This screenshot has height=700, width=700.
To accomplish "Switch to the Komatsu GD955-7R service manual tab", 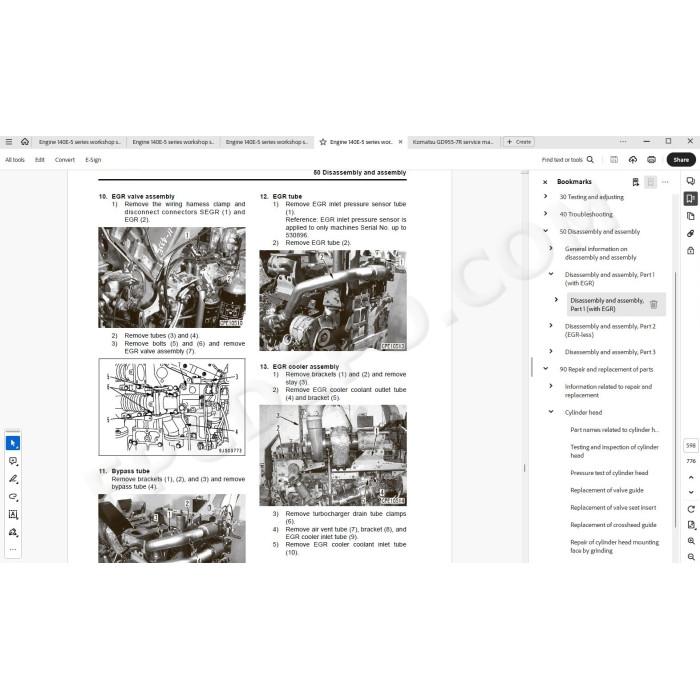I will click(453, 142).
